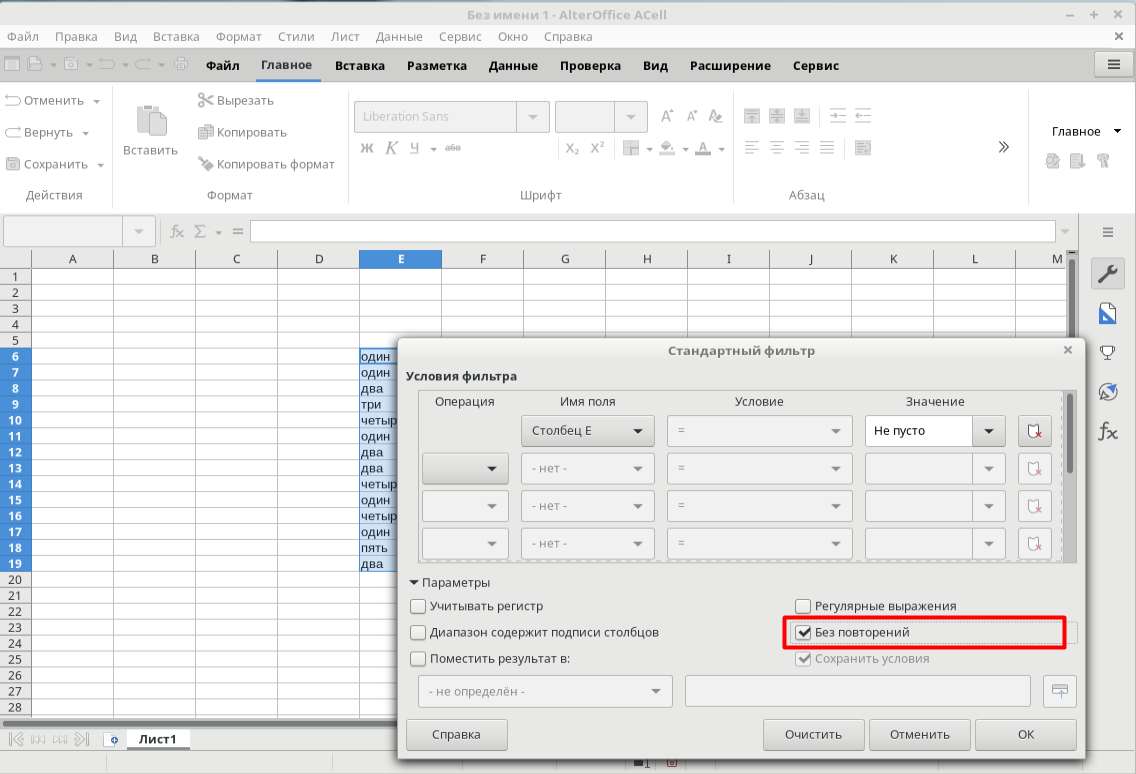Switch to the Расширение ribbon tab
The width and height of the screenshot is (1136, 774).
(x=730, y=65)
